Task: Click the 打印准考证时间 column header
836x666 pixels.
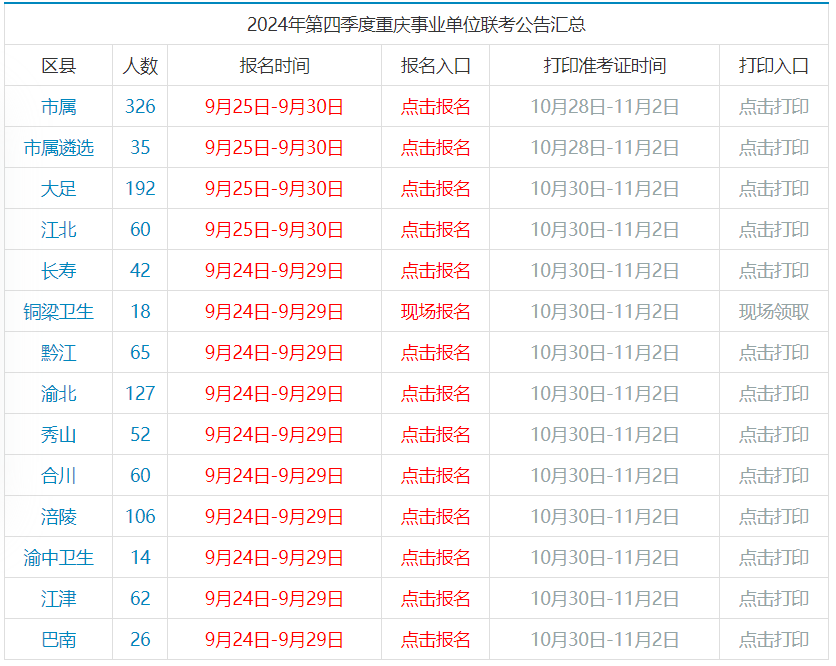Action: [604, 66]
